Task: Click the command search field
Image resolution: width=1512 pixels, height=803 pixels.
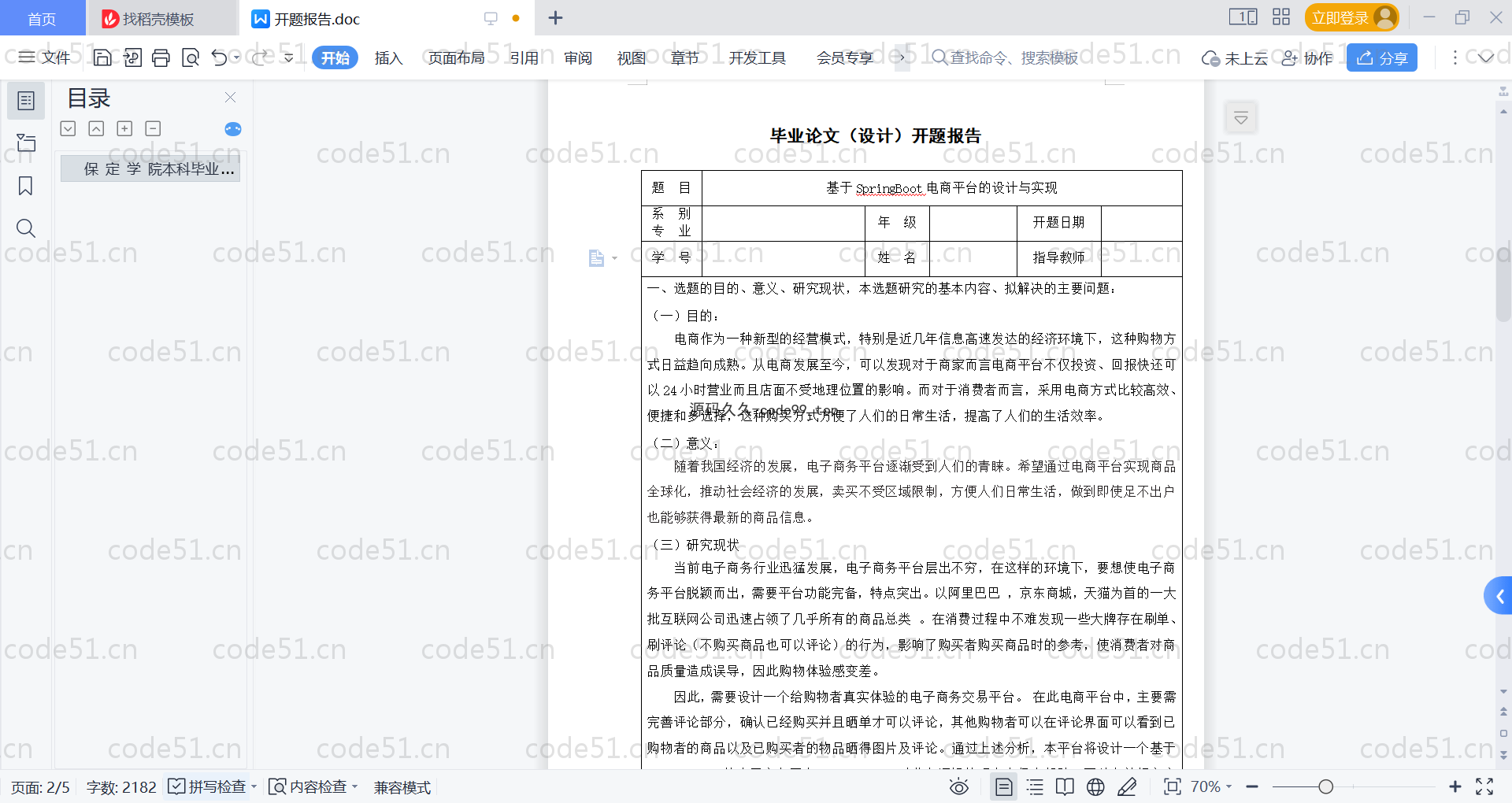Action: point(1006,57)
